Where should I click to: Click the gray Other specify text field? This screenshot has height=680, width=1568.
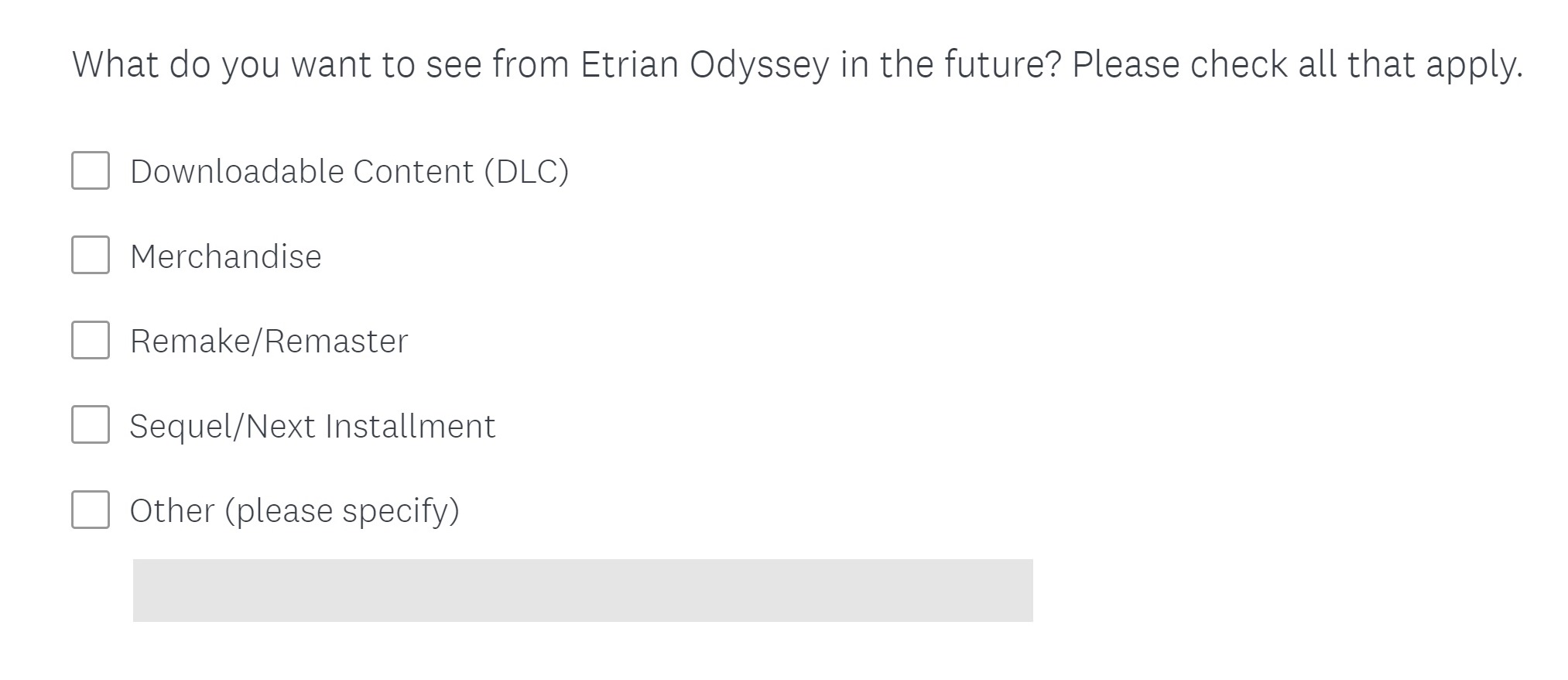coord(582,590)
